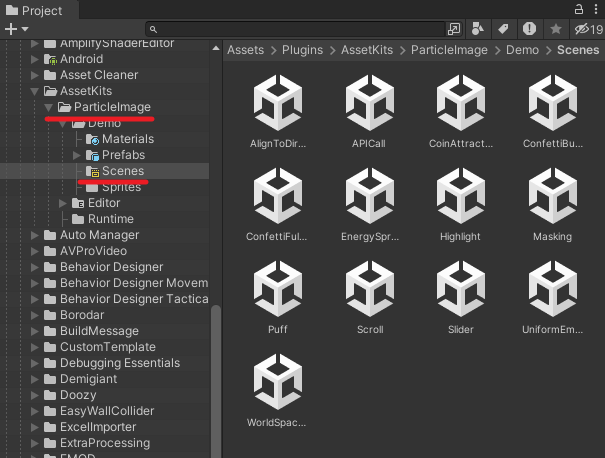Select the CoinAttract... scene icon
Viewport: 605px width, 458px height.
[x=461, y=103]
